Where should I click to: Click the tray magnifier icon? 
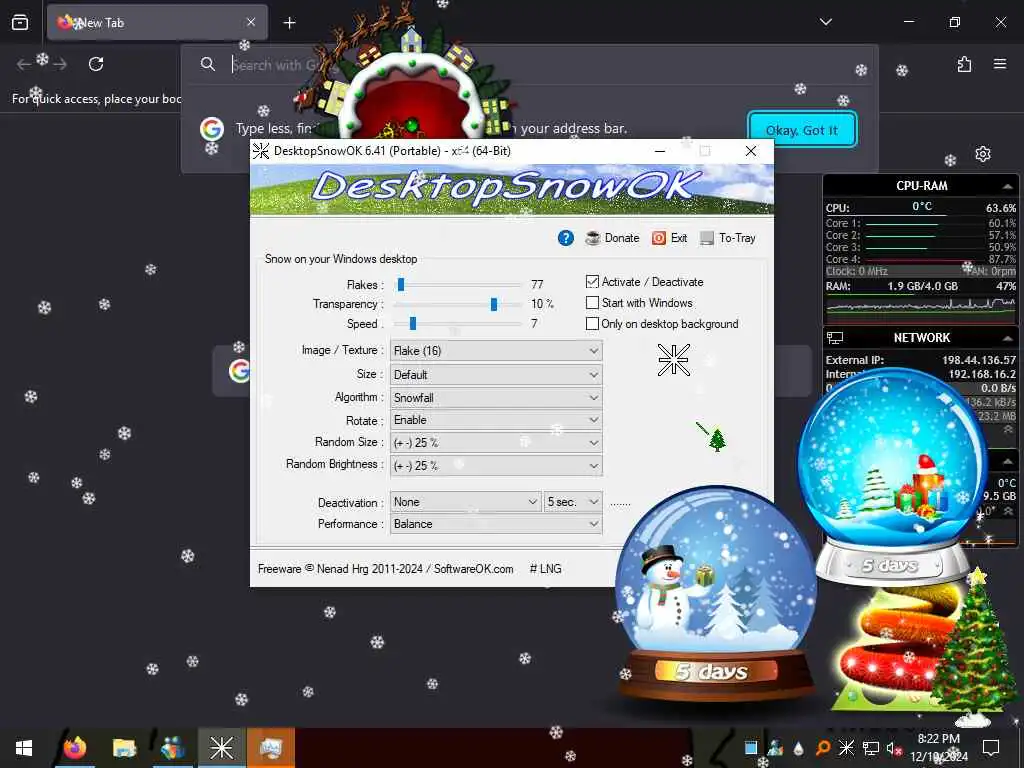(x=823, y=748)
